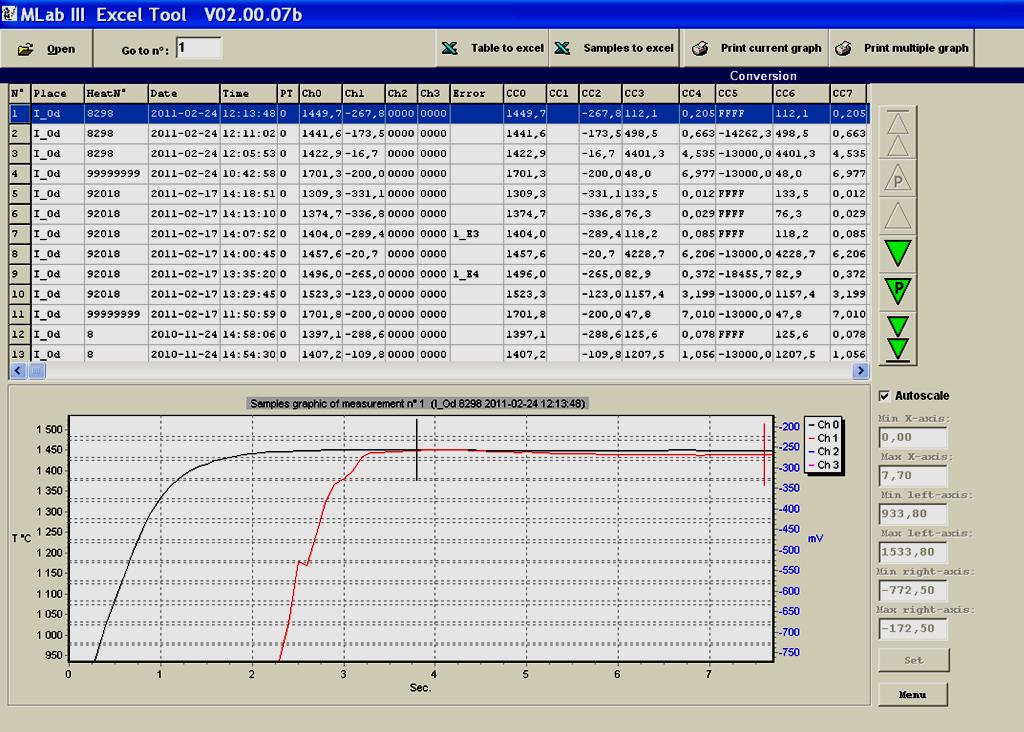Open a file with the Open button

coord(46,48)
